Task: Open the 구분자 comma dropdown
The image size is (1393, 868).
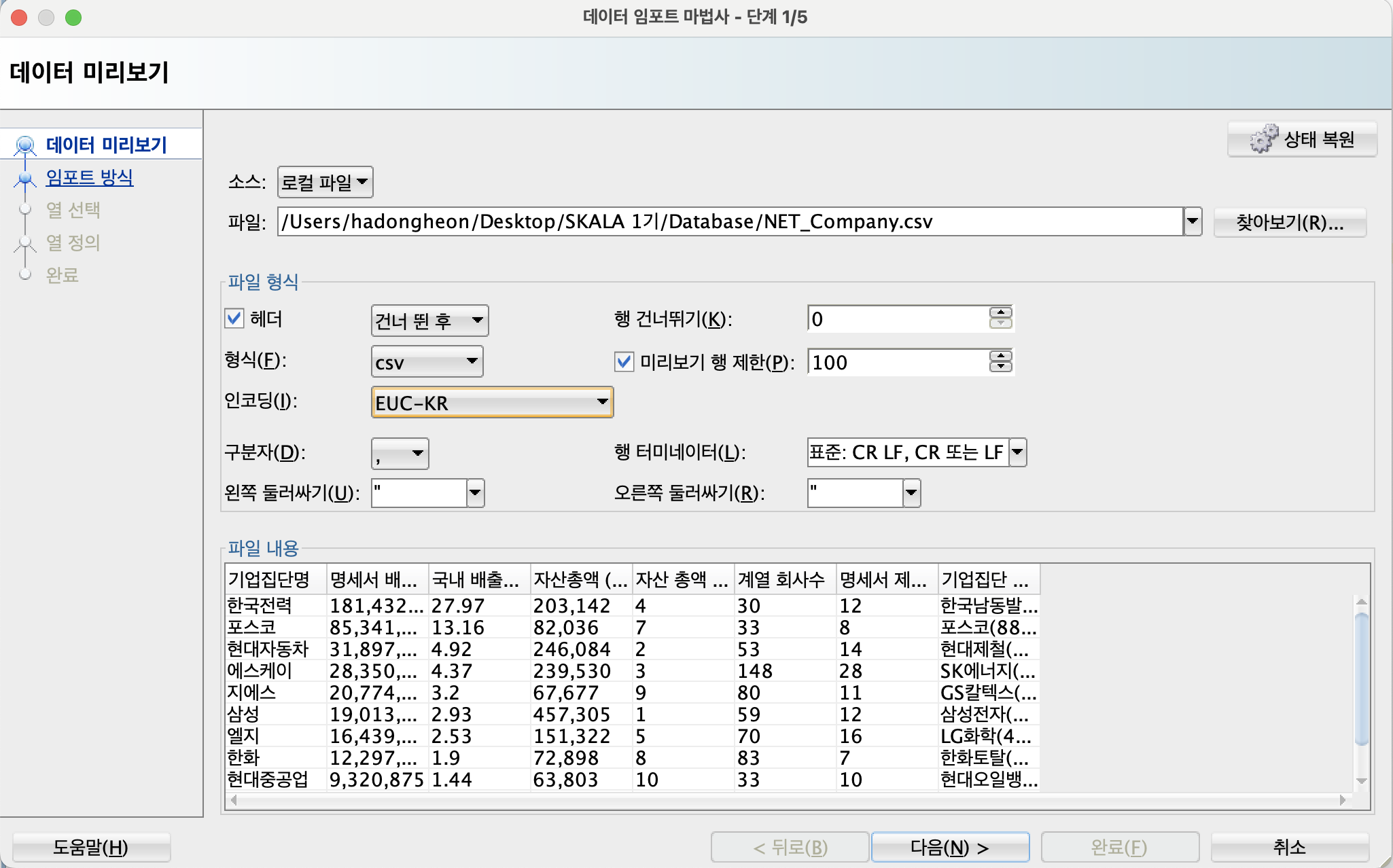Action: tap(400, 453)
